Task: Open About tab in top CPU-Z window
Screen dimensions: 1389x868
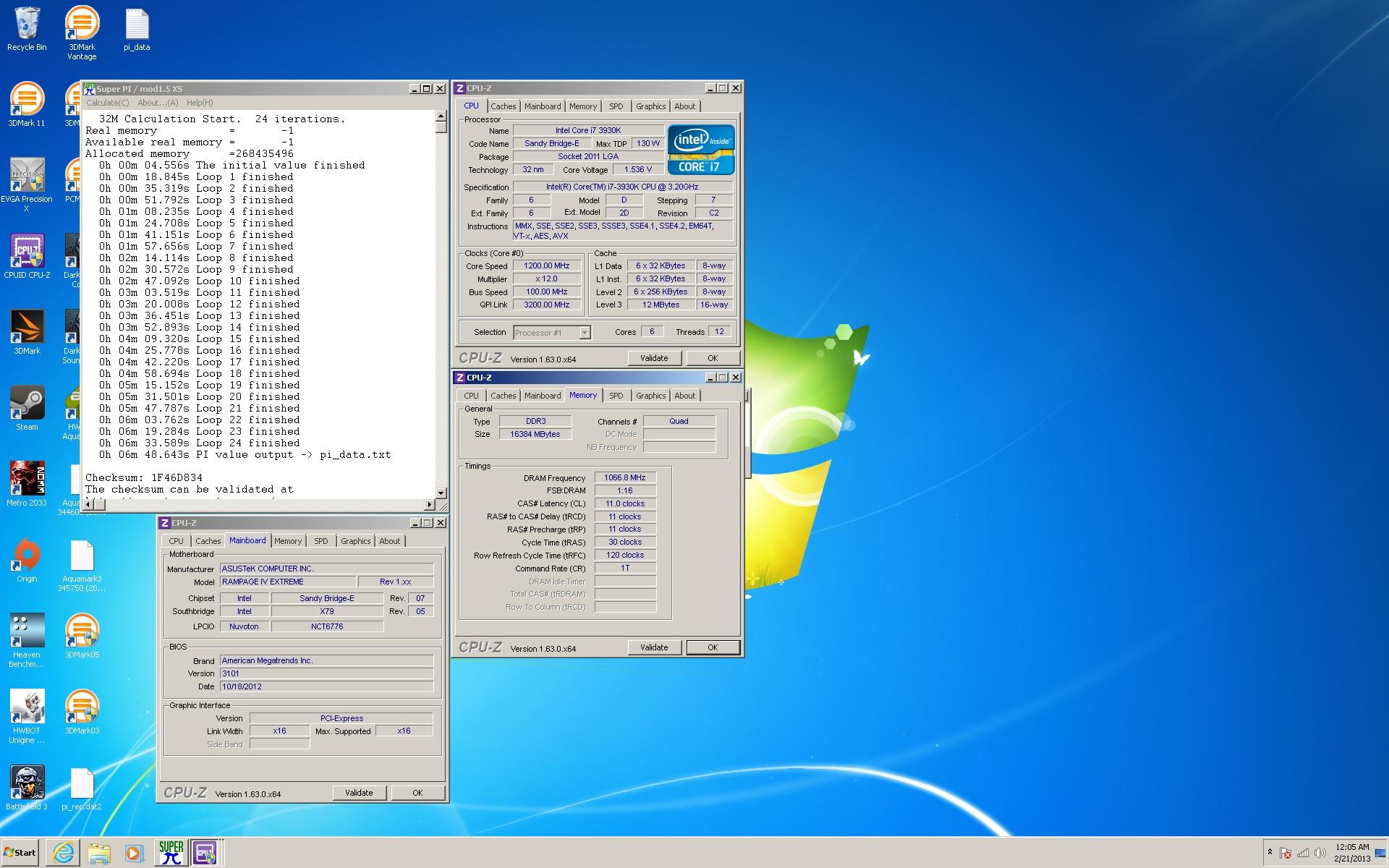Action: tap(684, 106)
